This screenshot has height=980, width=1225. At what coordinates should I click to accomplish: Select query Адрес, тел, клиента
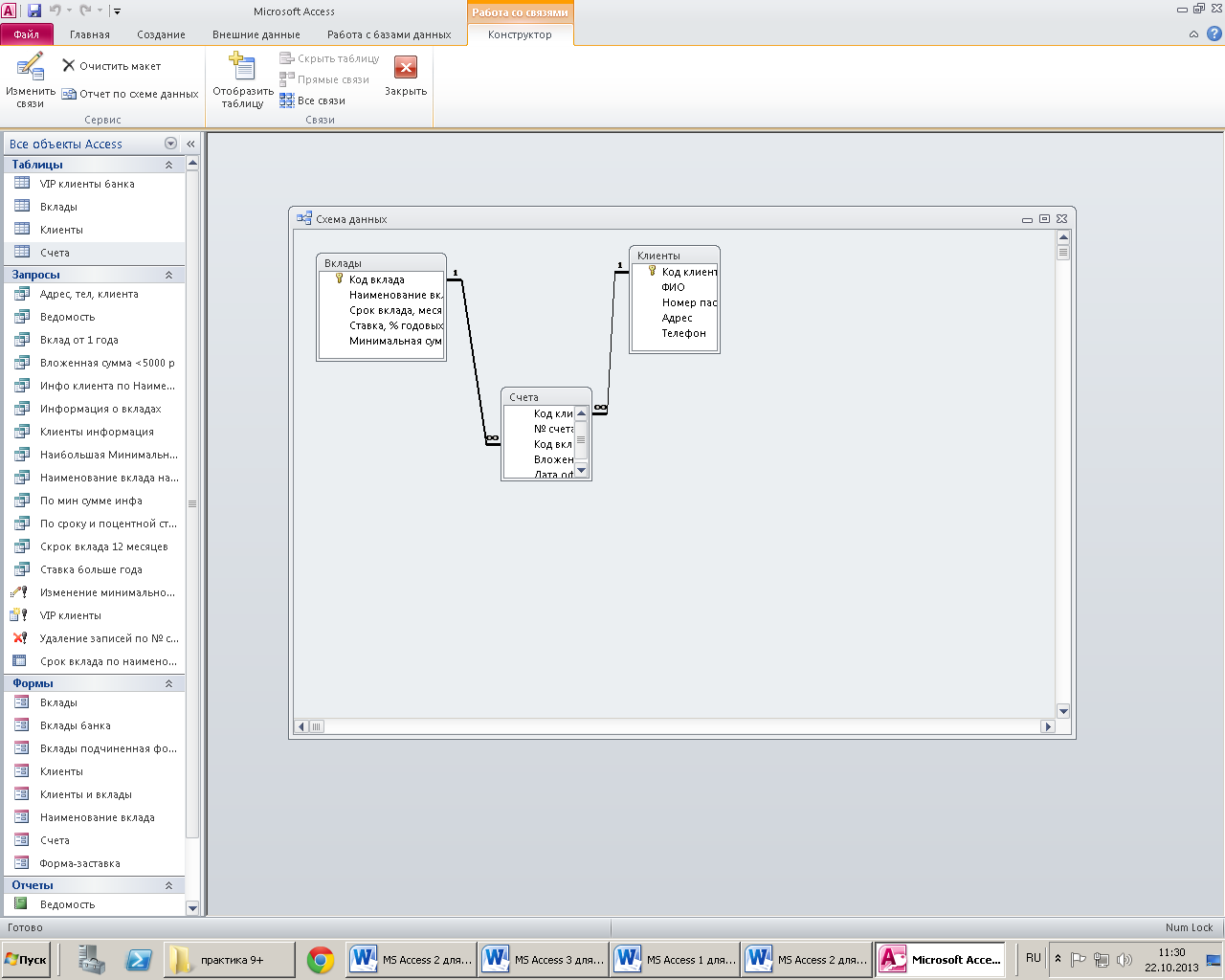click(x=94, y=294)
